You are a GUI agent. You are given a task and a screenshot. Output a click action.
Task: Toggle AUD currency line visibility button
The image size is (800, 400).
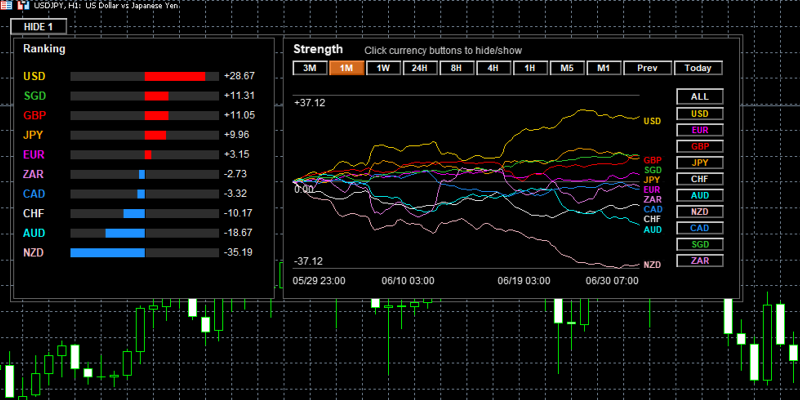699,195
